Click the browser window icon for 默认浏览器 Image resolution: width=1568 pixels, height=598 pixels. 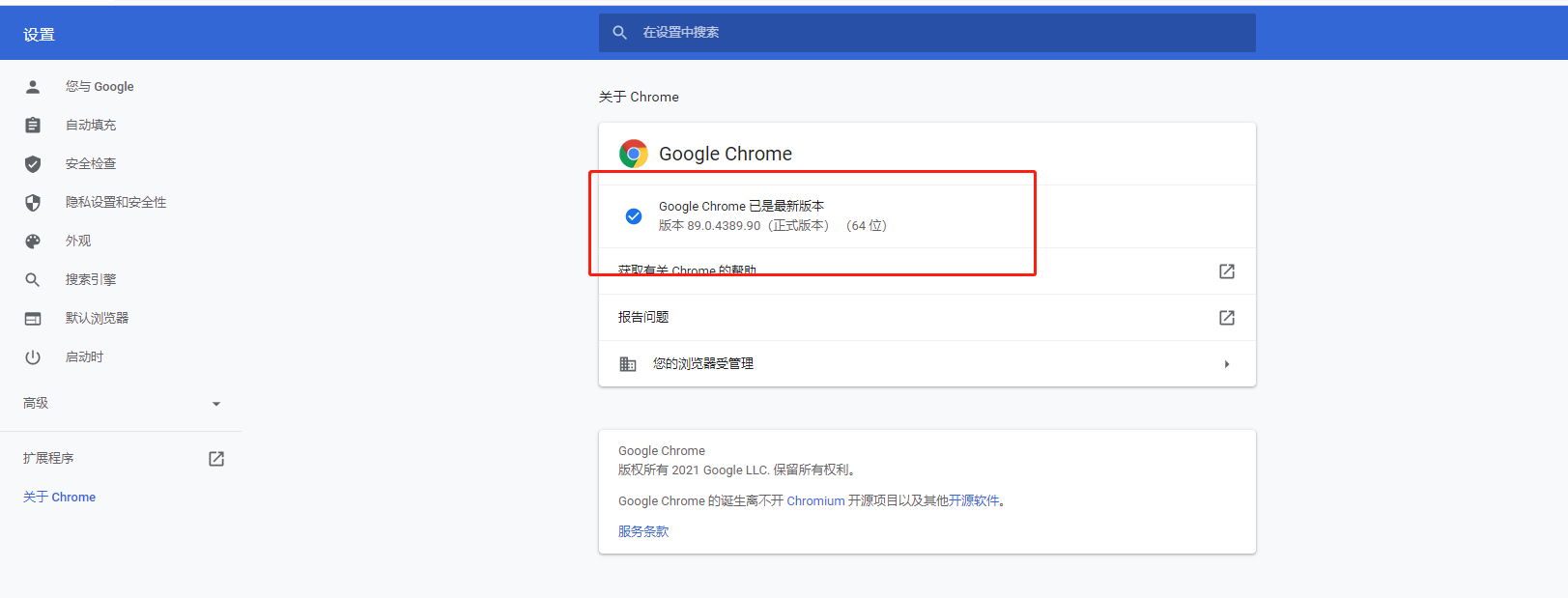33,319
